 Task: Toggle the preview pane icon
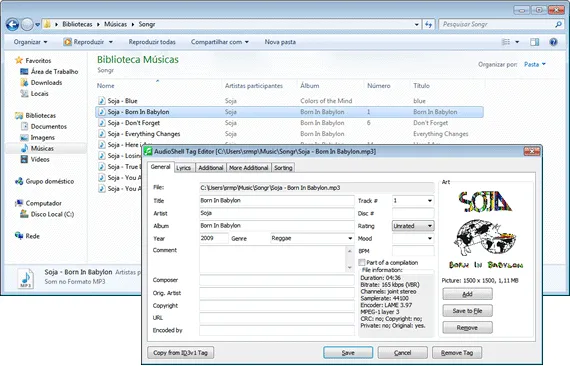(x=534, y=42)
